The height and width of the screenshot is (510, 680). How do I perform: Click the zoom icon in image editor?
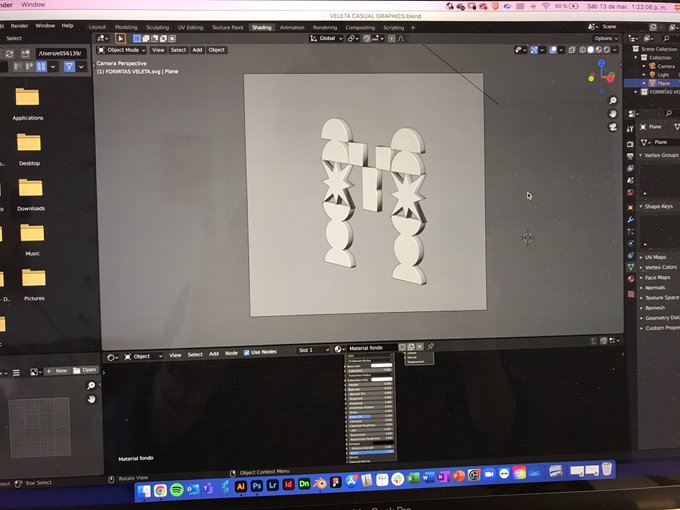[x=91, y=385]
